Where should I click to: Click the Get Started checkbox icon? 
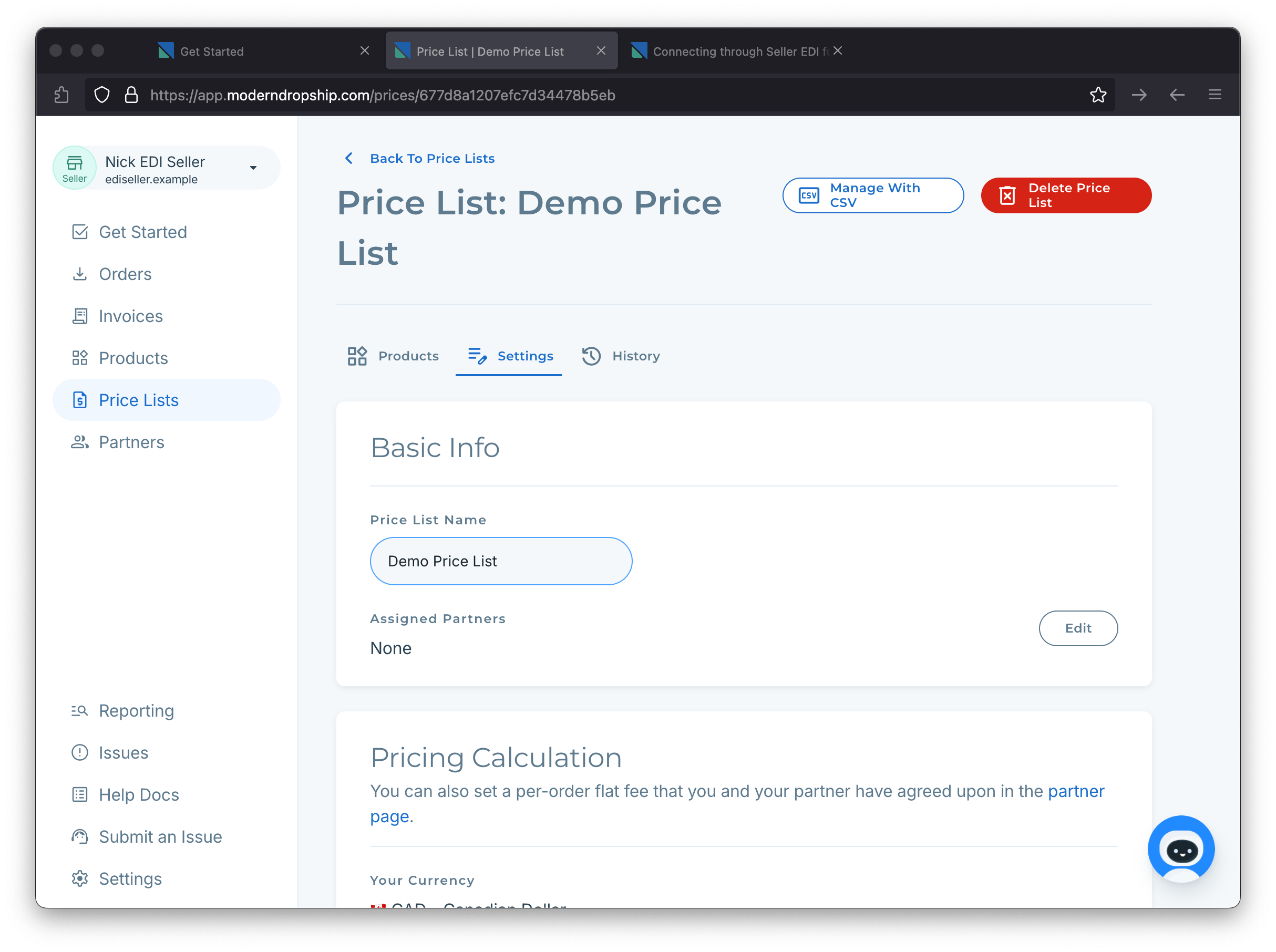click(79, 232)
